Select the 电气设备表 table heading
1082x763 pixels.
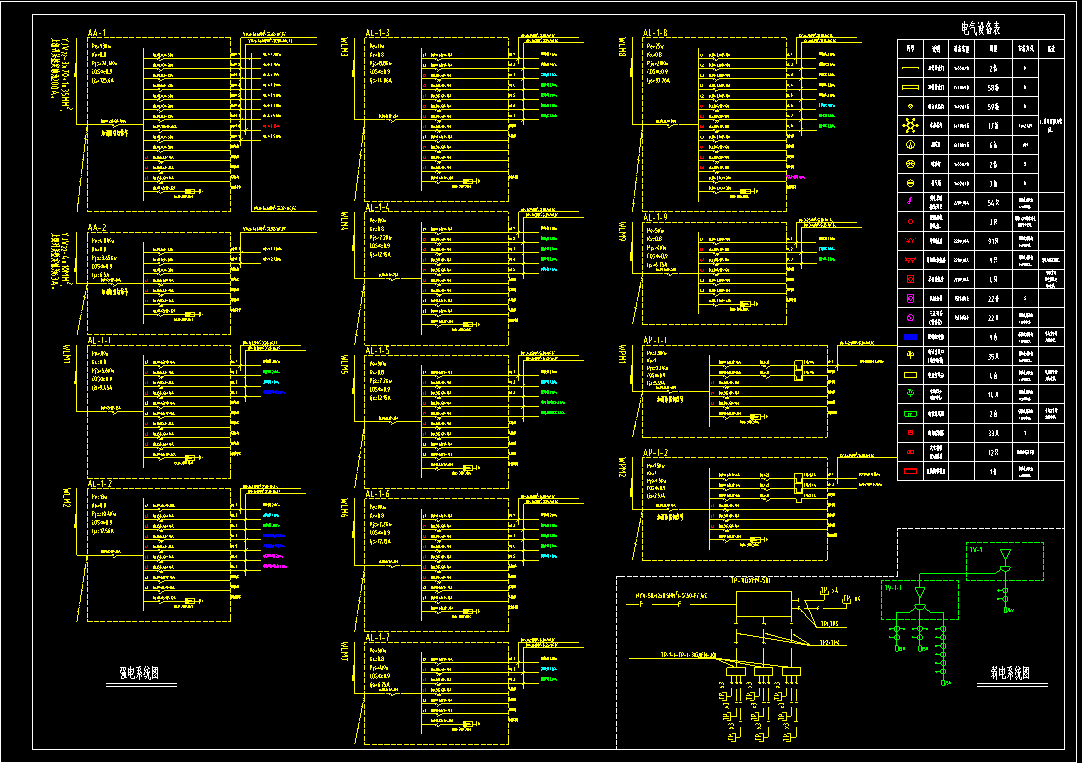[x=980, y=29]
